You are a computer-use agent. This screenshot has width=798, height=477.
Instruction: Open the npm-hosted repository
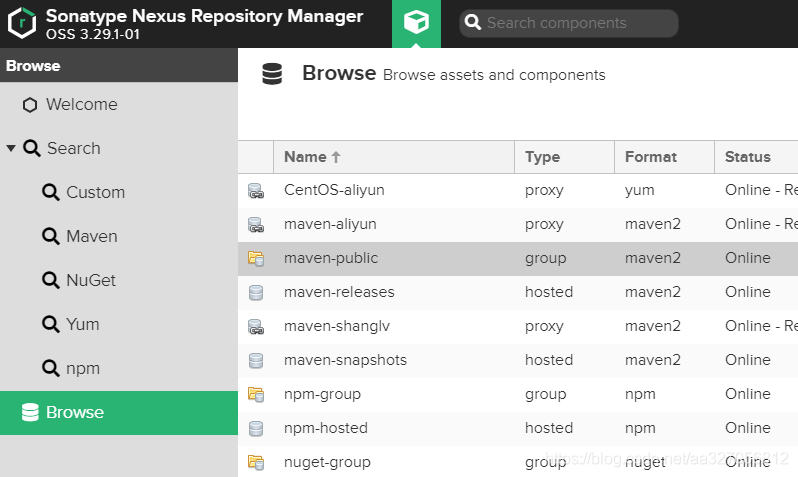coord(326,428)
